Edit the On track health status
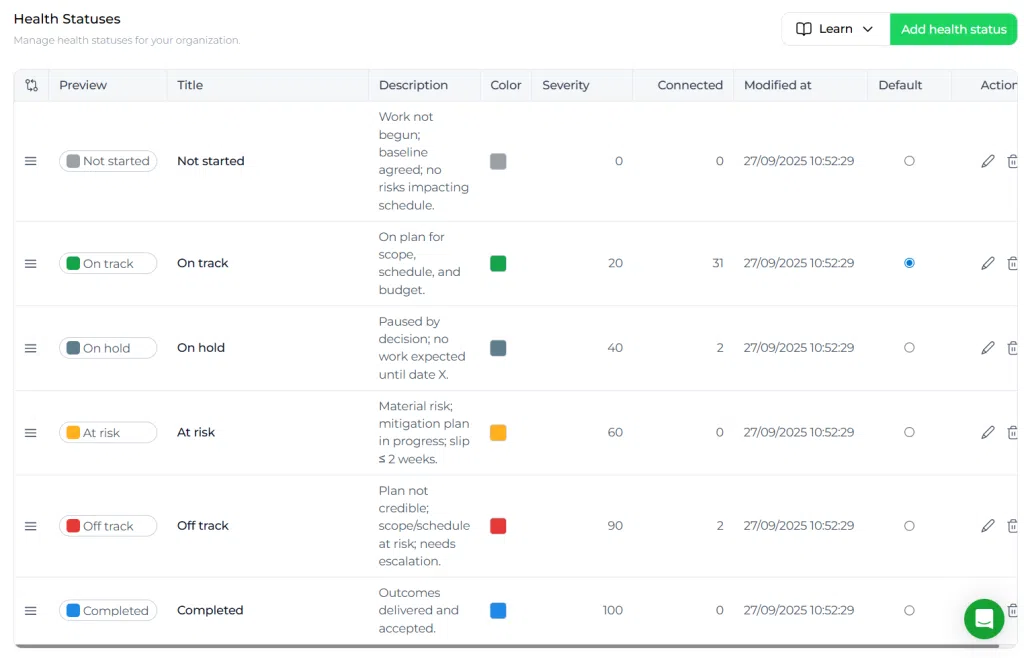 [987, 263]
